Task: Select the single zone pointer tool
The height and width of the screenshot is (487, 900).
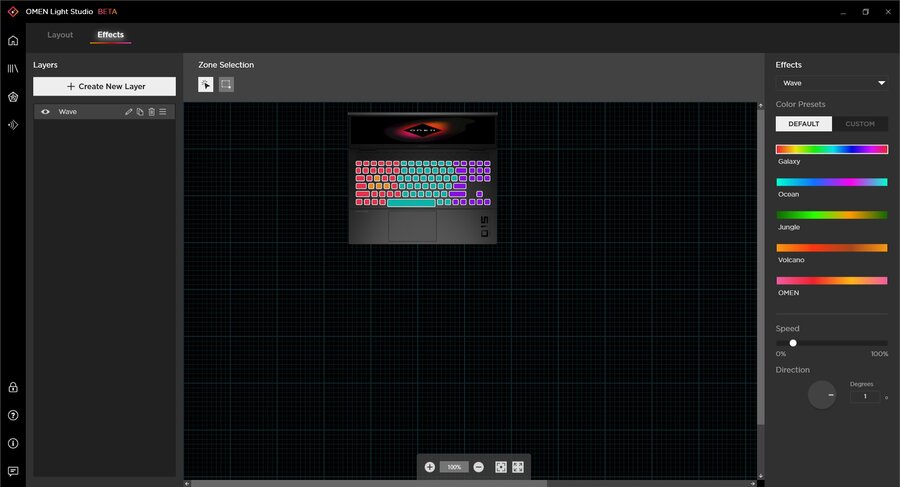Action: 205,84
